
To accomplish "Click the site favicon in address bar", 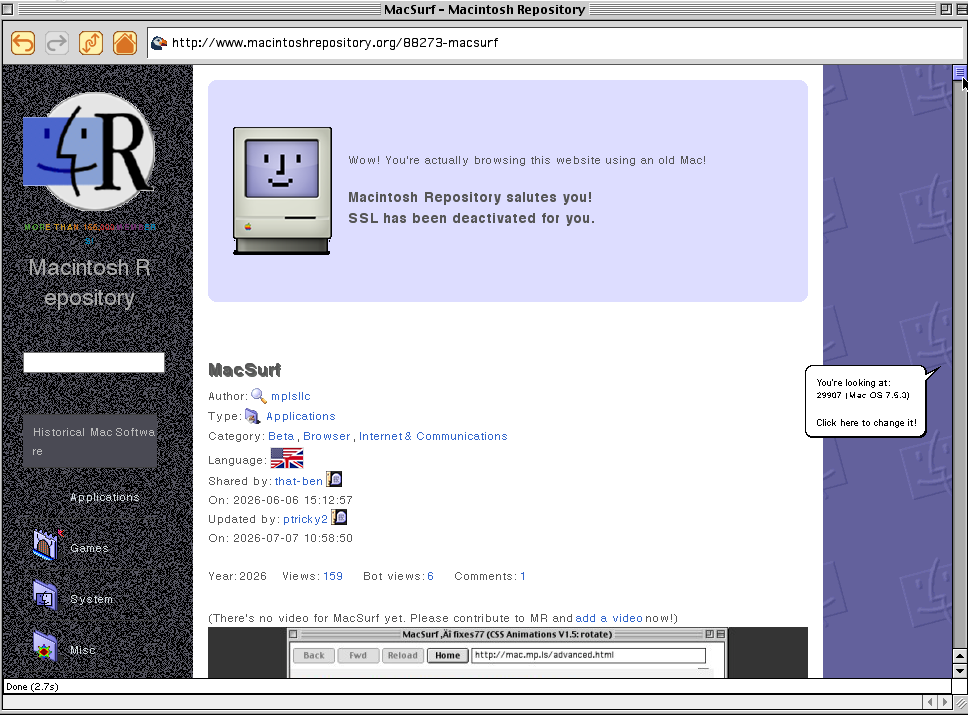I will point(159,43).
